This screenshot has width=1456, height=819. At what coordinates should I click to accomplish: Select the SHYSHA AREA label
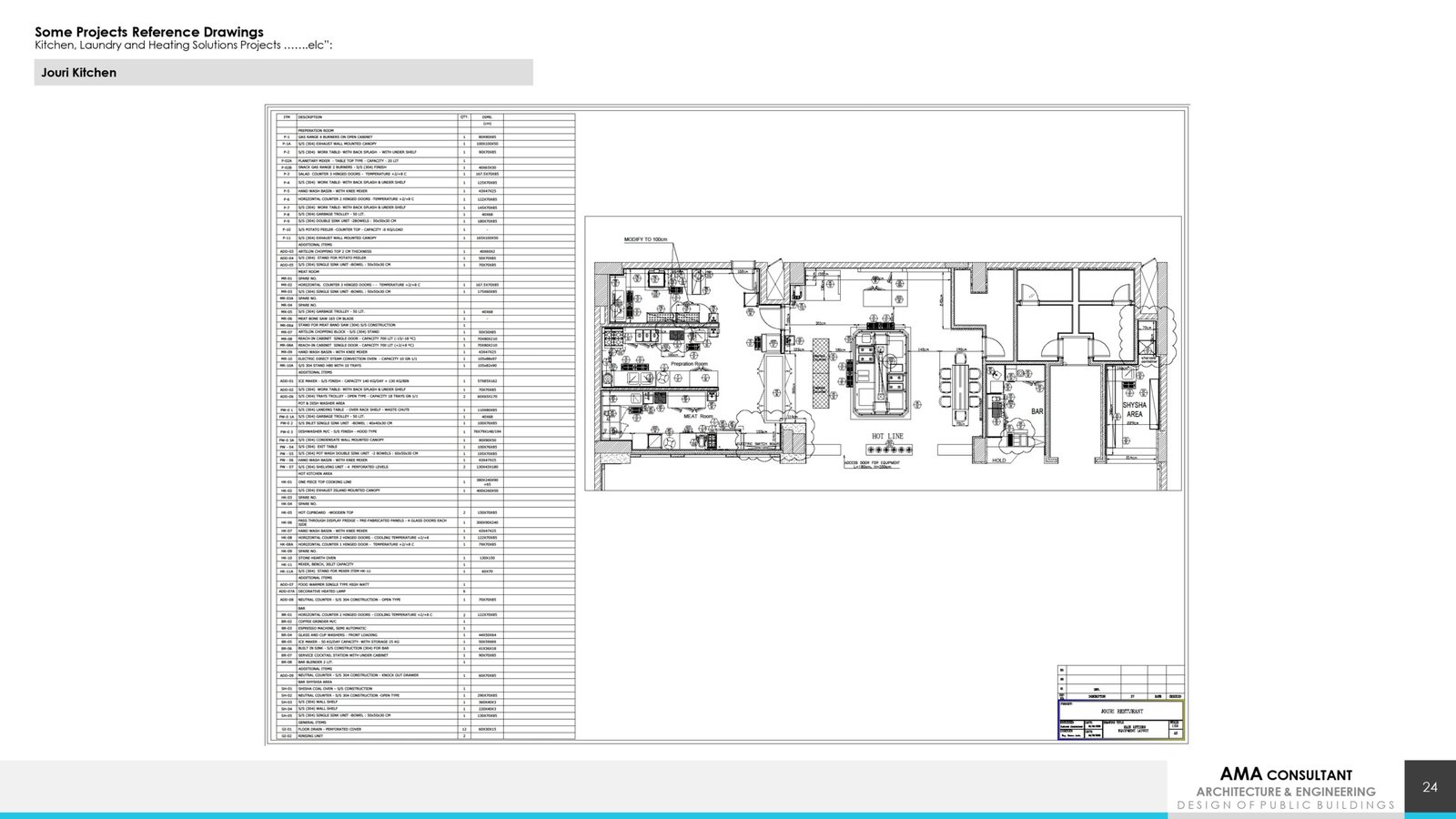[1134, 409]
